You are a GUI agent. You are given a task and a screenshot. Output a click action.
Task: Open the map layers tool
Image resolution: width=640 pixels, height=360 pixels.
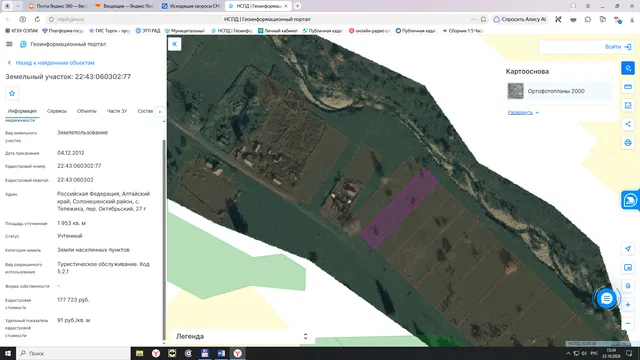(628, 68)
